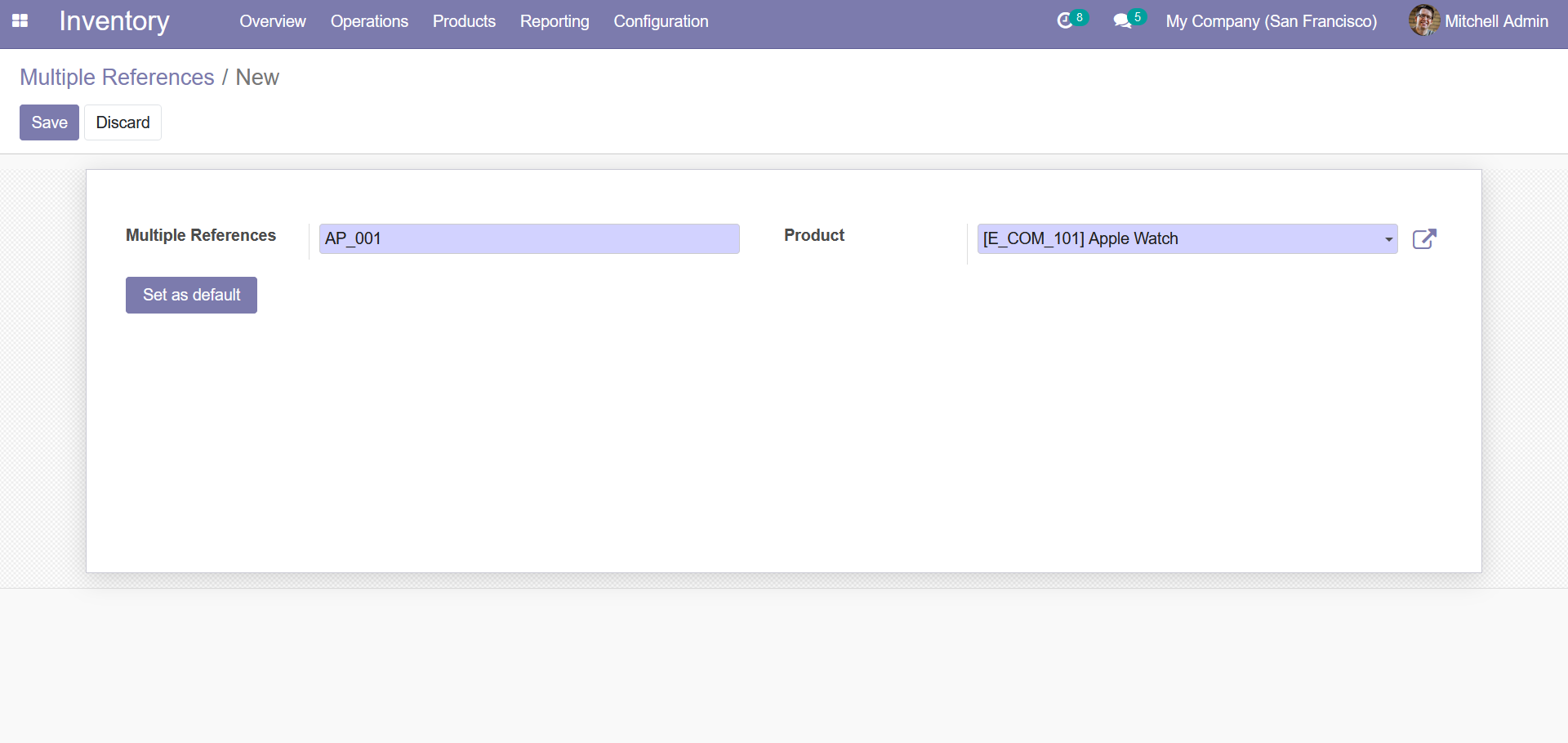The height and width of the screenshot is (743, 1568).
Task: Open company switcher My Company (San Francisco)
Action: click(1271, 21)
